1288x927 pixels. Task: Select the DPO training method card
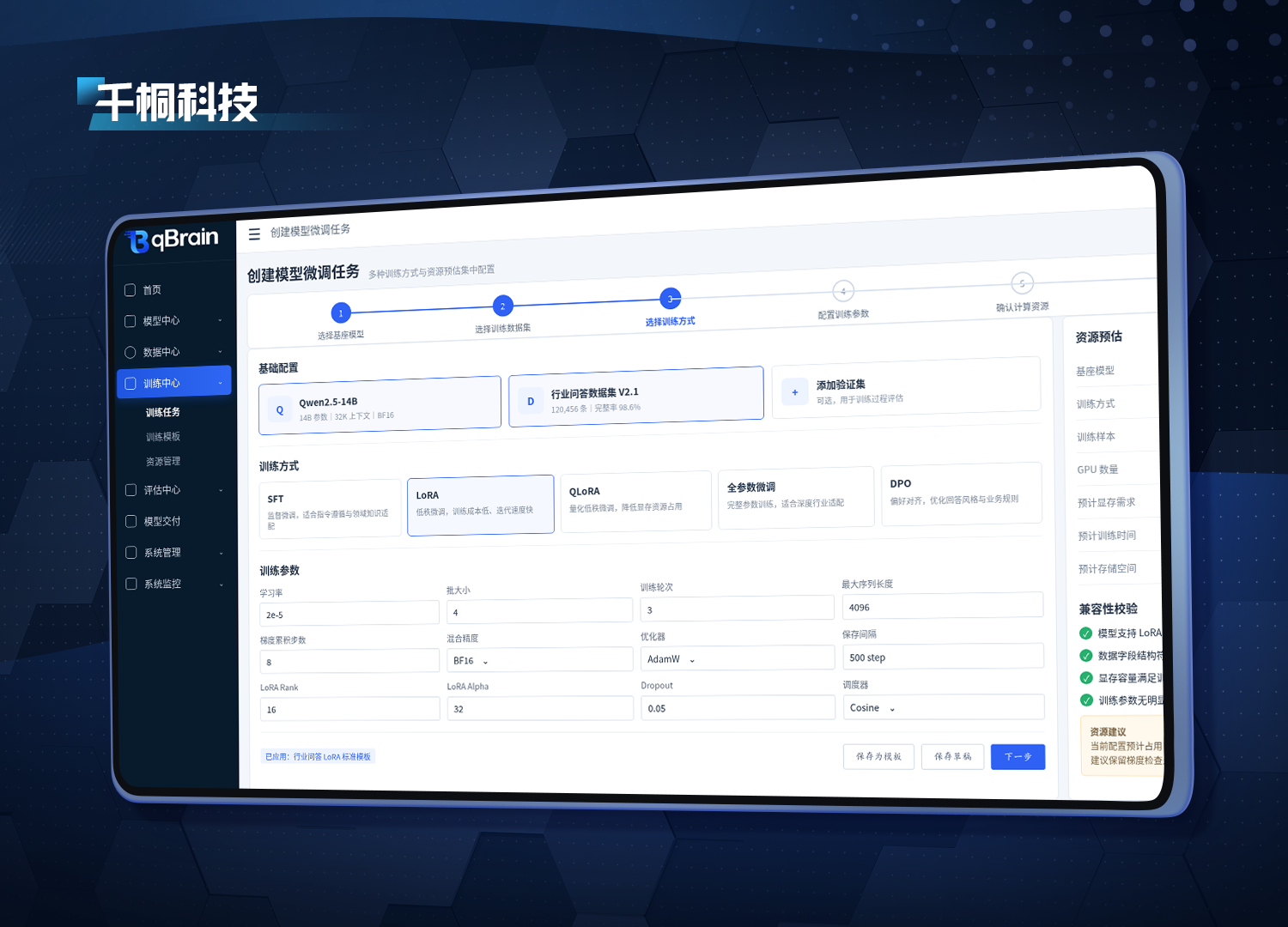click(962, 494)
